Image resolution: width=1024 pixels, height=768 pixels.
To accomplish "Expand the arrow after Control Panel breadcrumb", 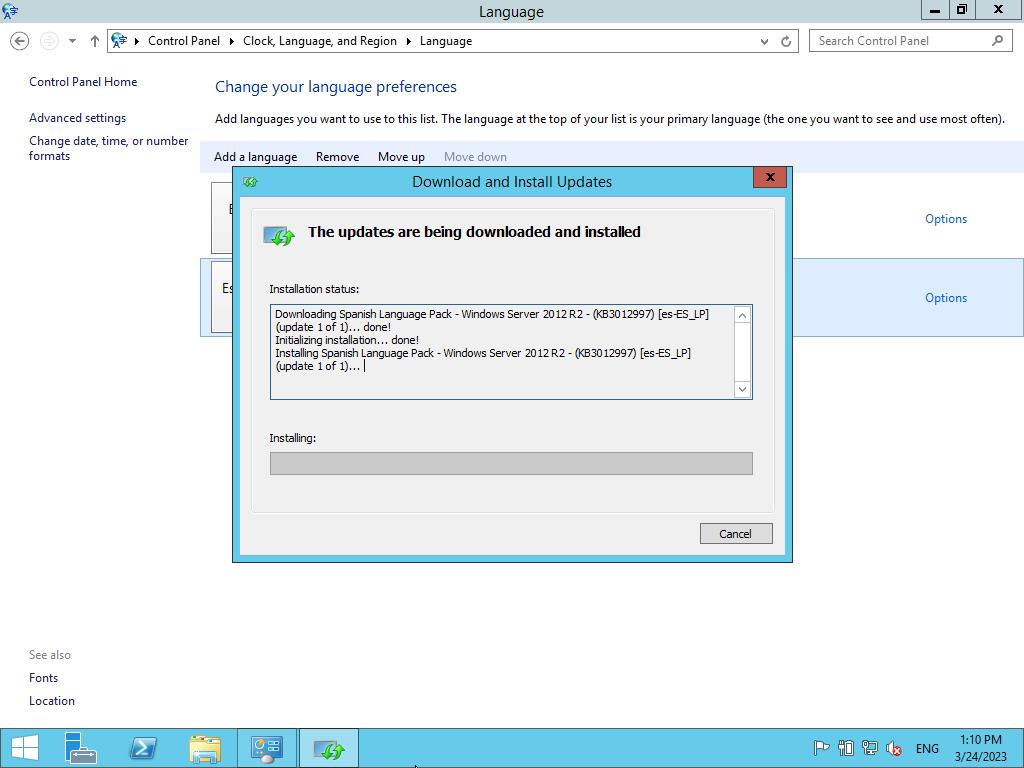I will [x=232, y=41].
